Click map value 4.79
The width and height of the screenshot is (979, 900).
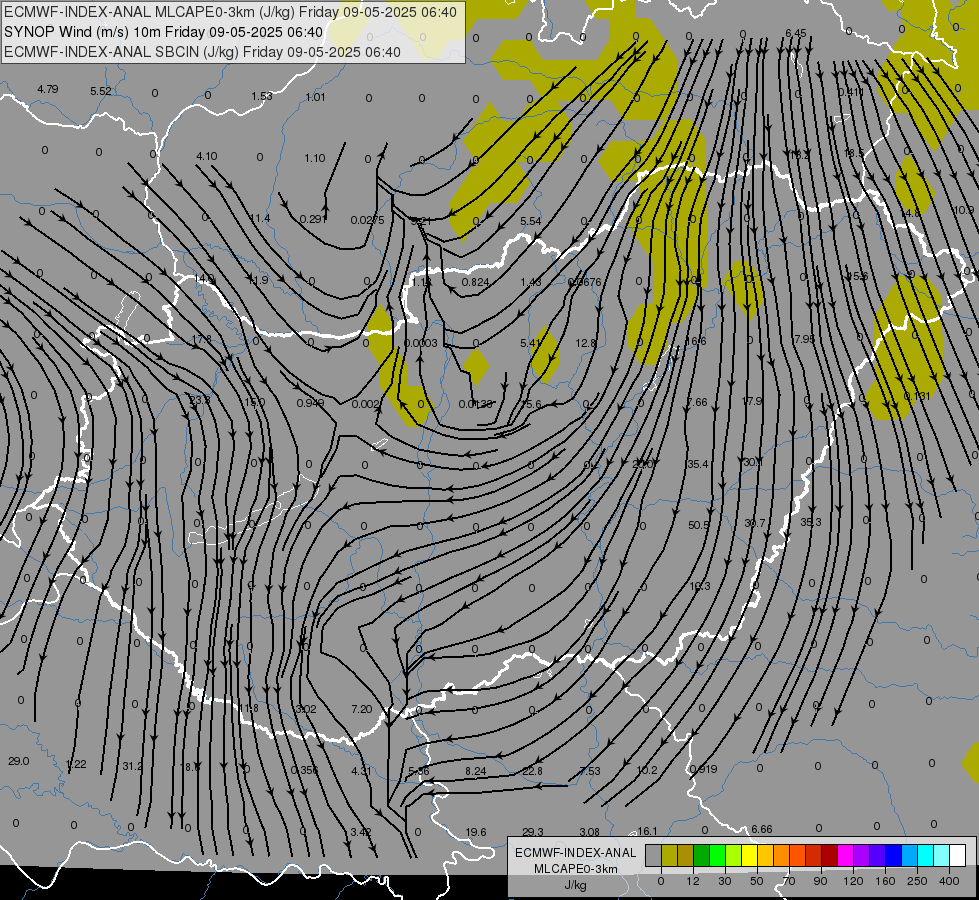pyautogui.click(x=47, y=89)
